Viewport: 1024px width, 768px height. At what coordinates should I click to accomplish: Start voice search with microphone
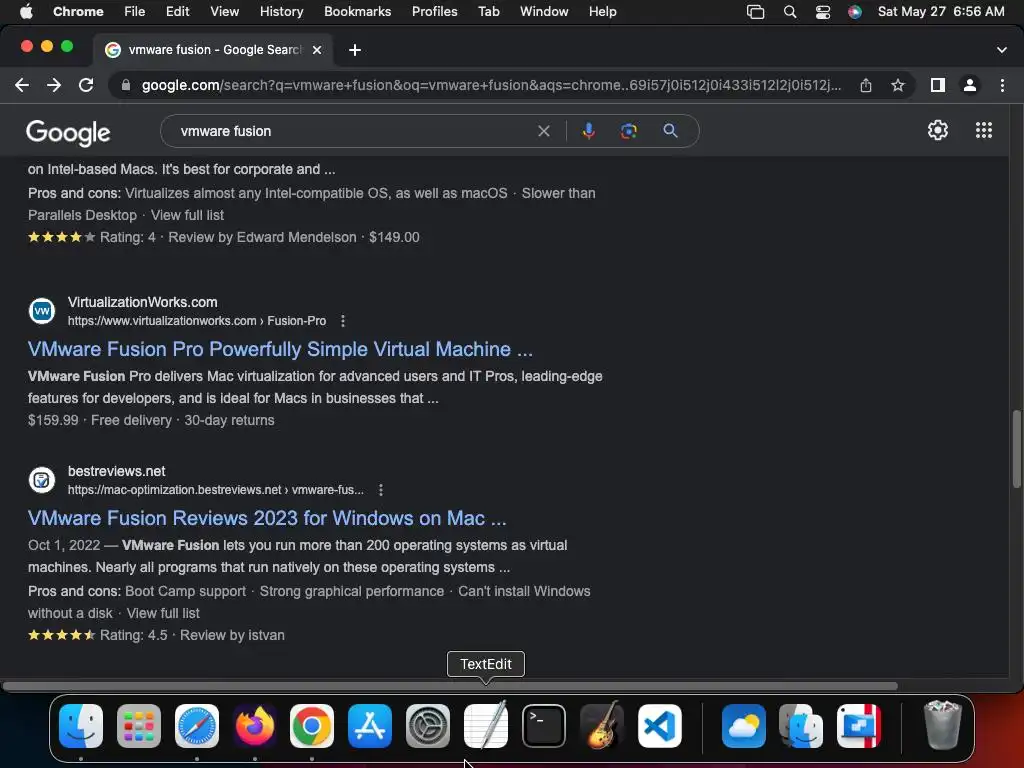tap(588, 131)
